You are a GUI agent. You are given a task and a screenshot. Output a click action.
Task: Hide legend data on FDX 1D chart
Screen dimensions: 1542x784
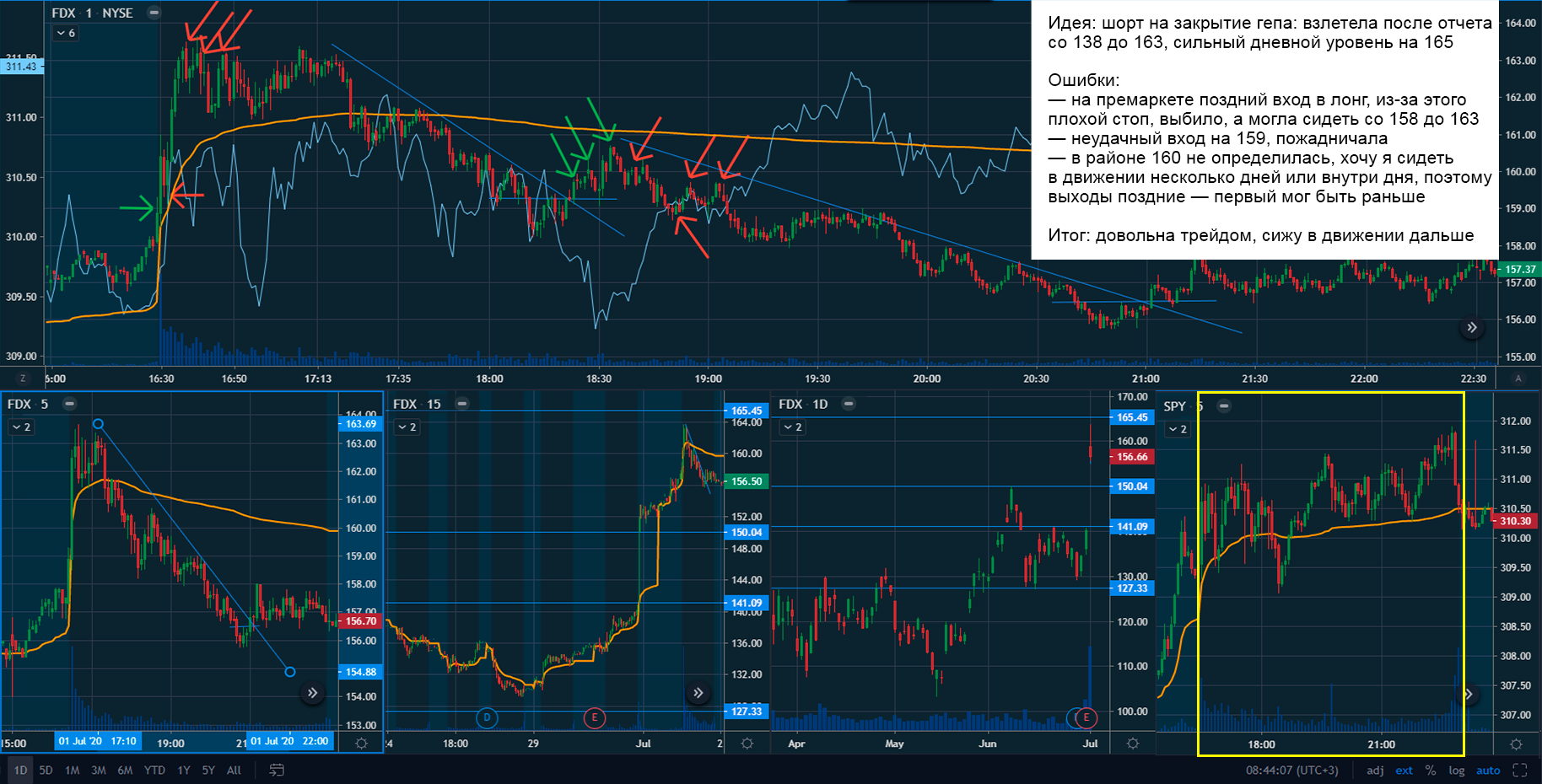(849, 404)
